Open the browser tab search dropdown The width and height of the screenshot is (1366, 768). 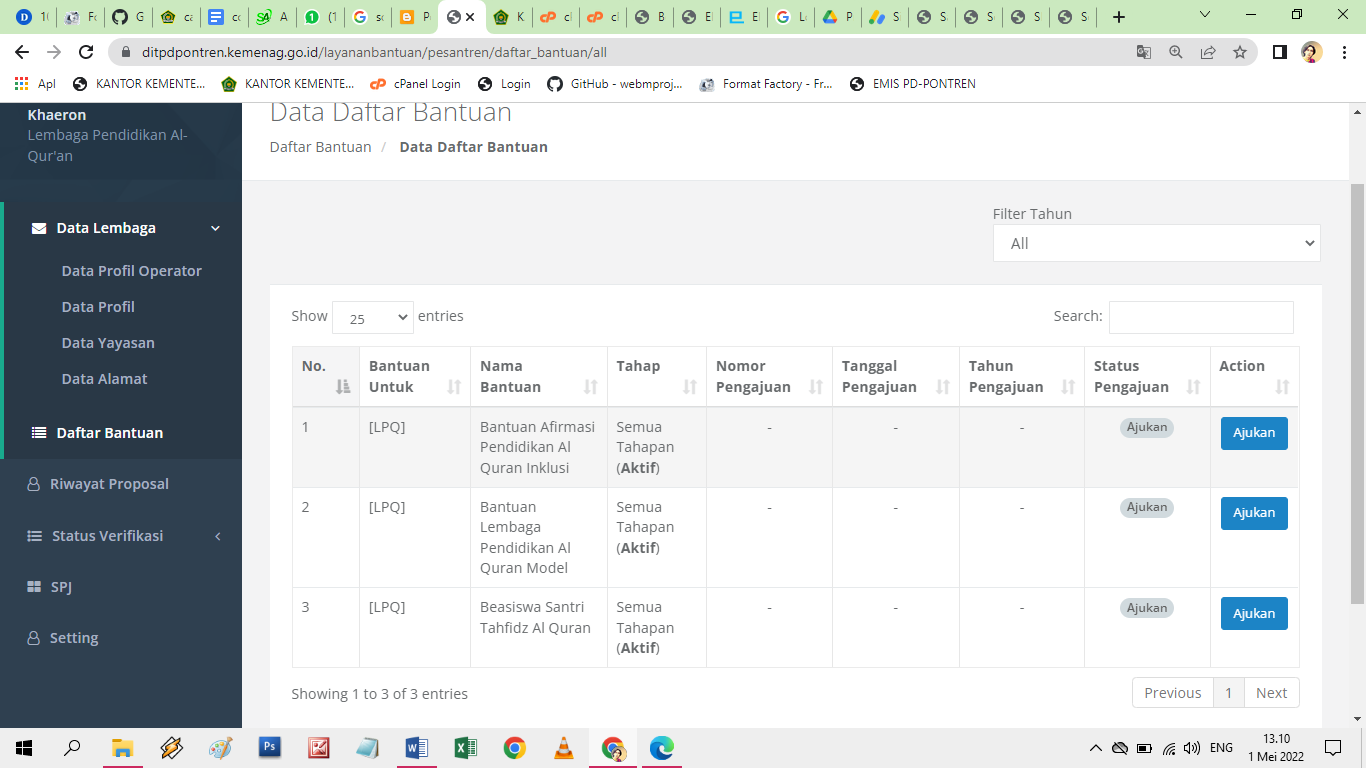click(1204, 16)
